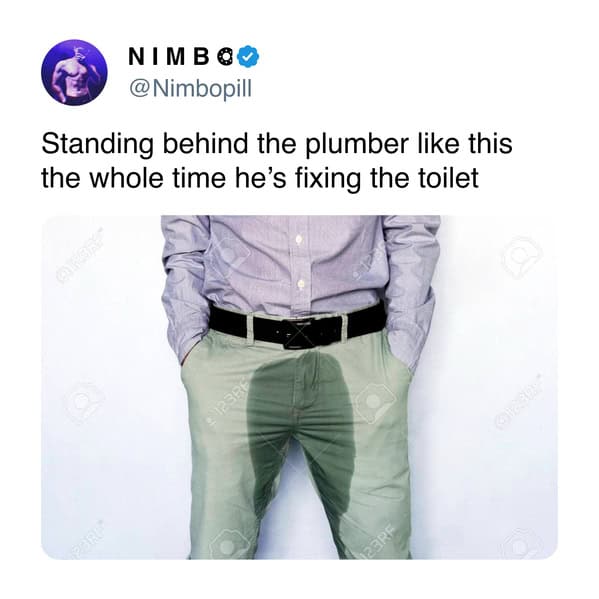
Task: Click the upper white shirt button
Action: point(300,240)
